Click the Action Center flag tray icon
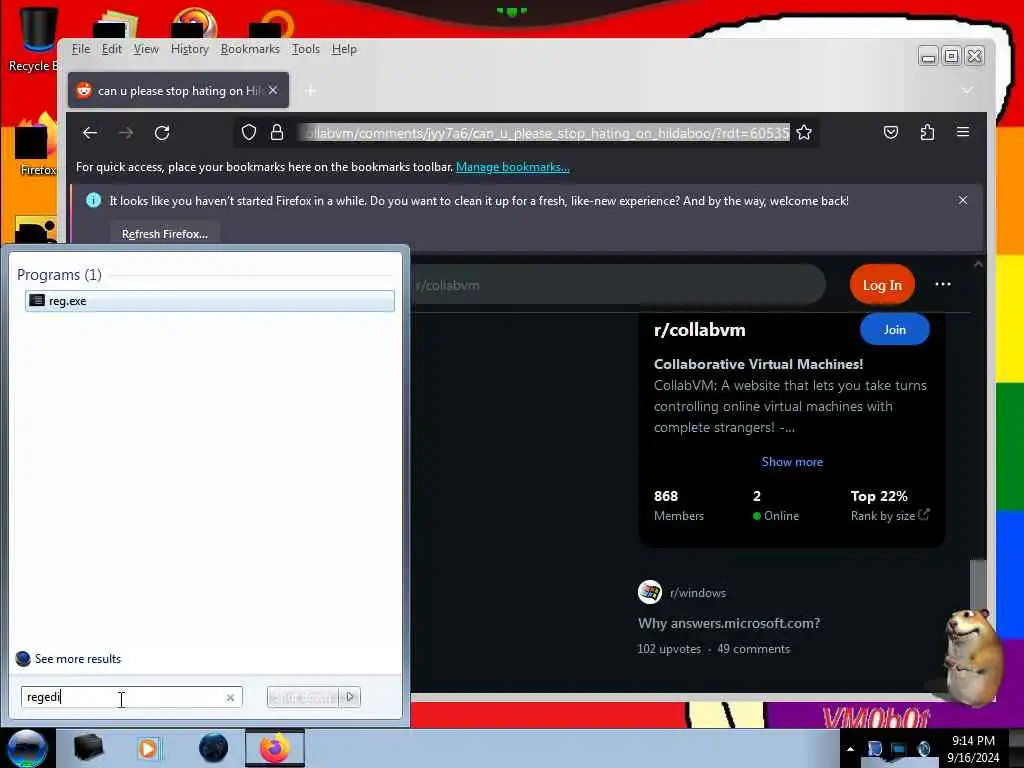This screenshot has height=768, width=1024. click(874, 749)
